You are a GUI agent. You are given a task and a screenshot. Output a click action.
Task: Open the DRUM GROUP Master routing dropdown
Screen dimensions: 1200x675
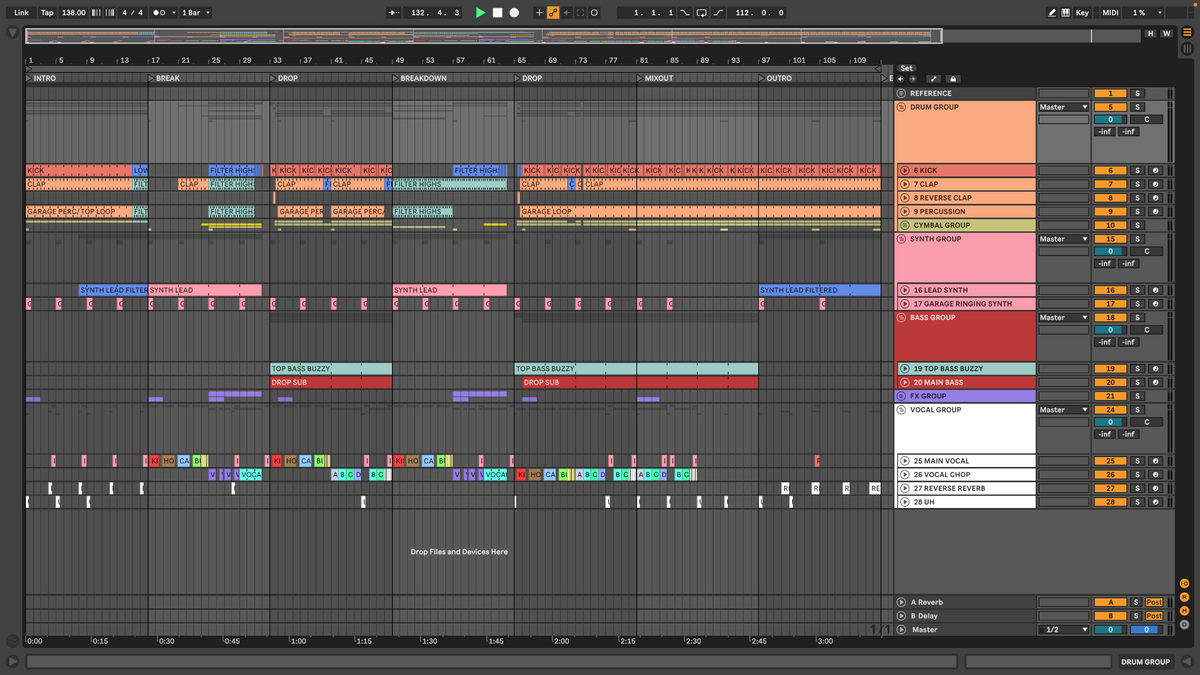pyautogui.click(x=1063, y=106)
